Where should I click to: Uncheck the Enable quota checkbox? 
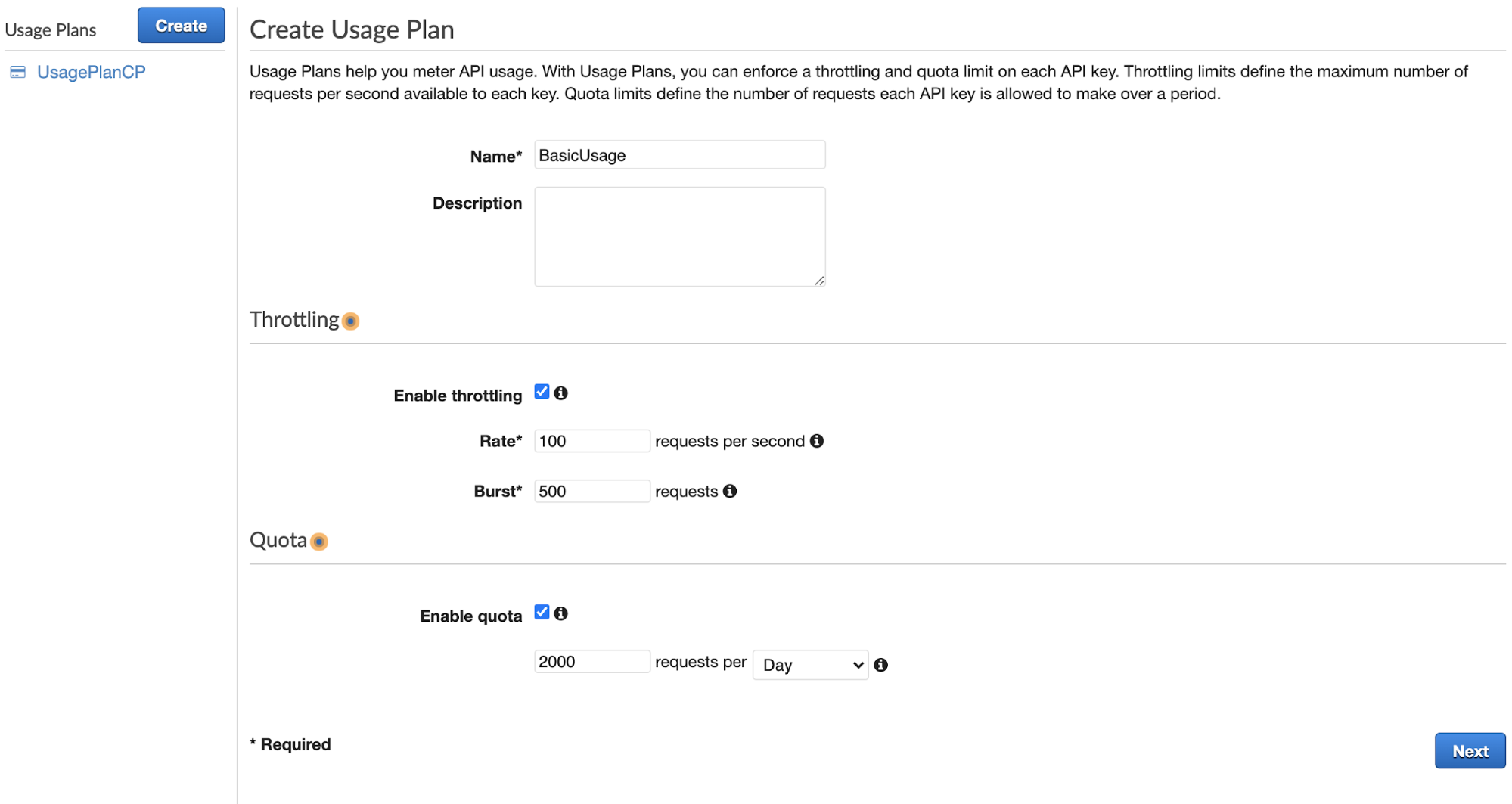(542, 612)
